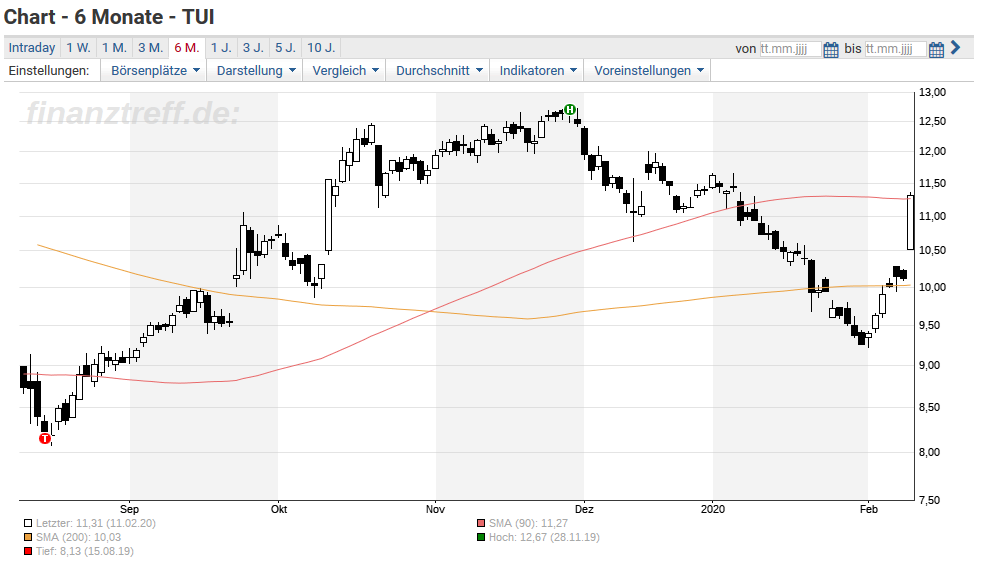Click the 'Letzter: 11,31 (11.02.20)' legend text
Image resolution: width=985 pixels, height=563 pixels.
click(x=95, y=523)
